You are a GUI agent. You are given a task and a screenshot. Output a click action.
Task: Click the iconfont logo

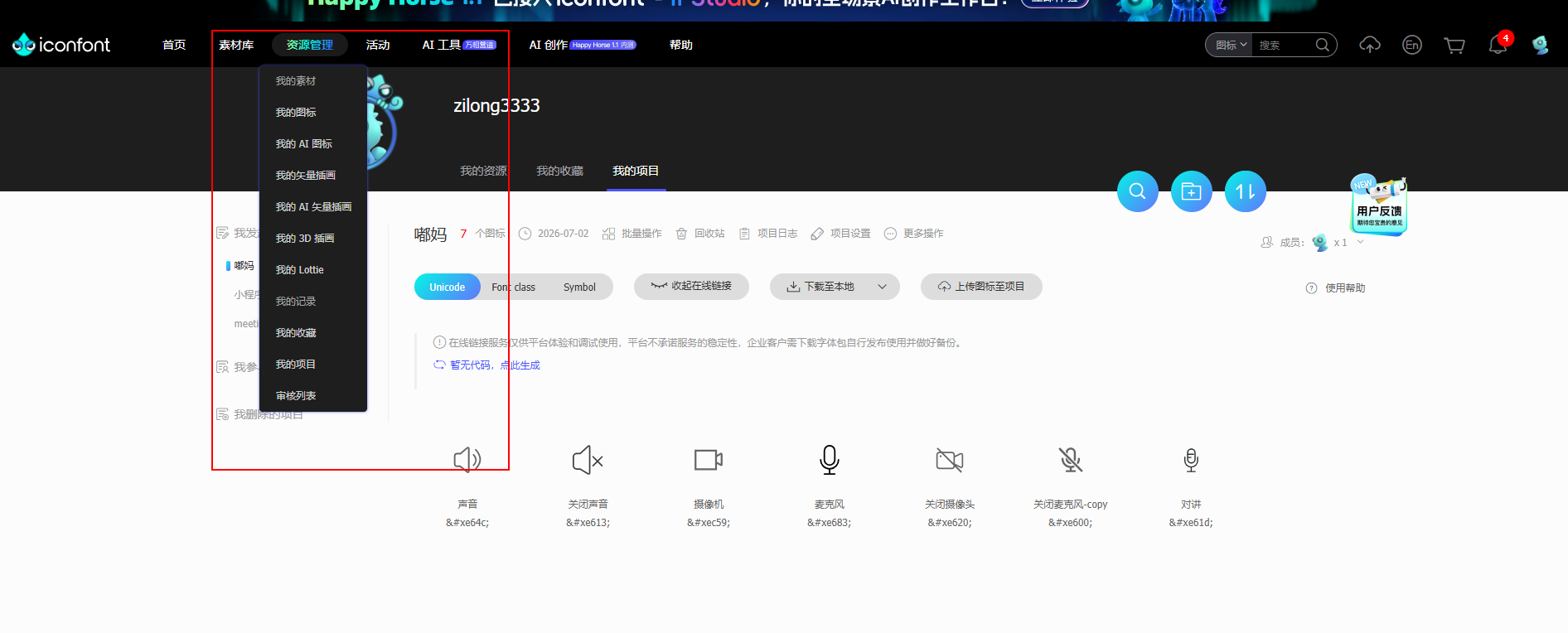pos(61,45)
